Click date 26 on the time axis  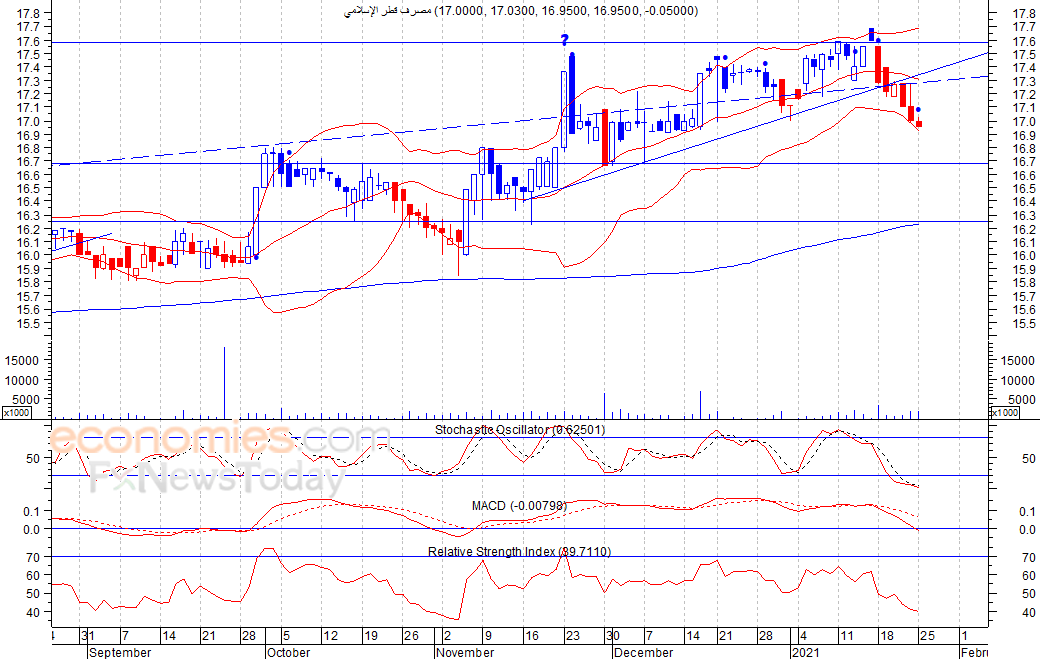coord(411,636)
